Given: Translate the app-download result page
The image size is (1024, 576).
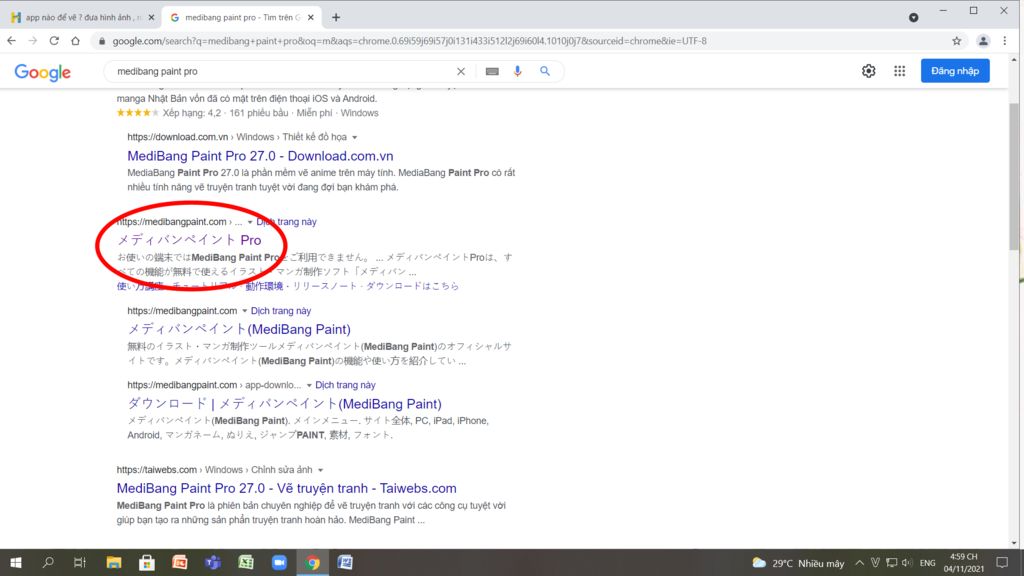Looking at the screenshot, I should [345, 385].
